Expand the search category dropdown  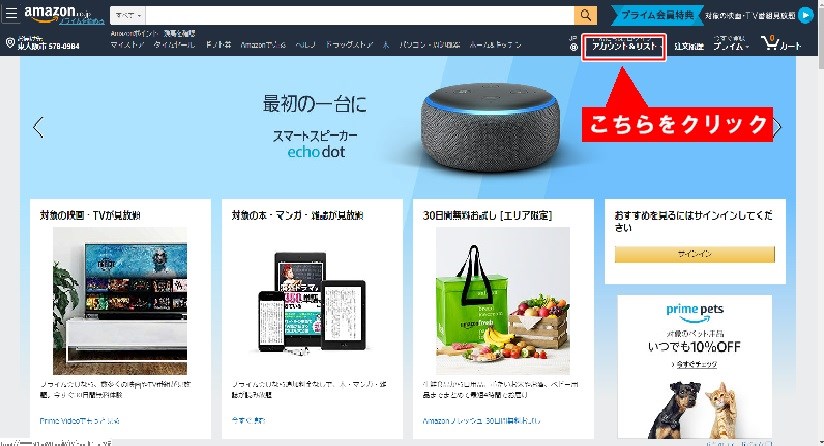coord(128,15)
